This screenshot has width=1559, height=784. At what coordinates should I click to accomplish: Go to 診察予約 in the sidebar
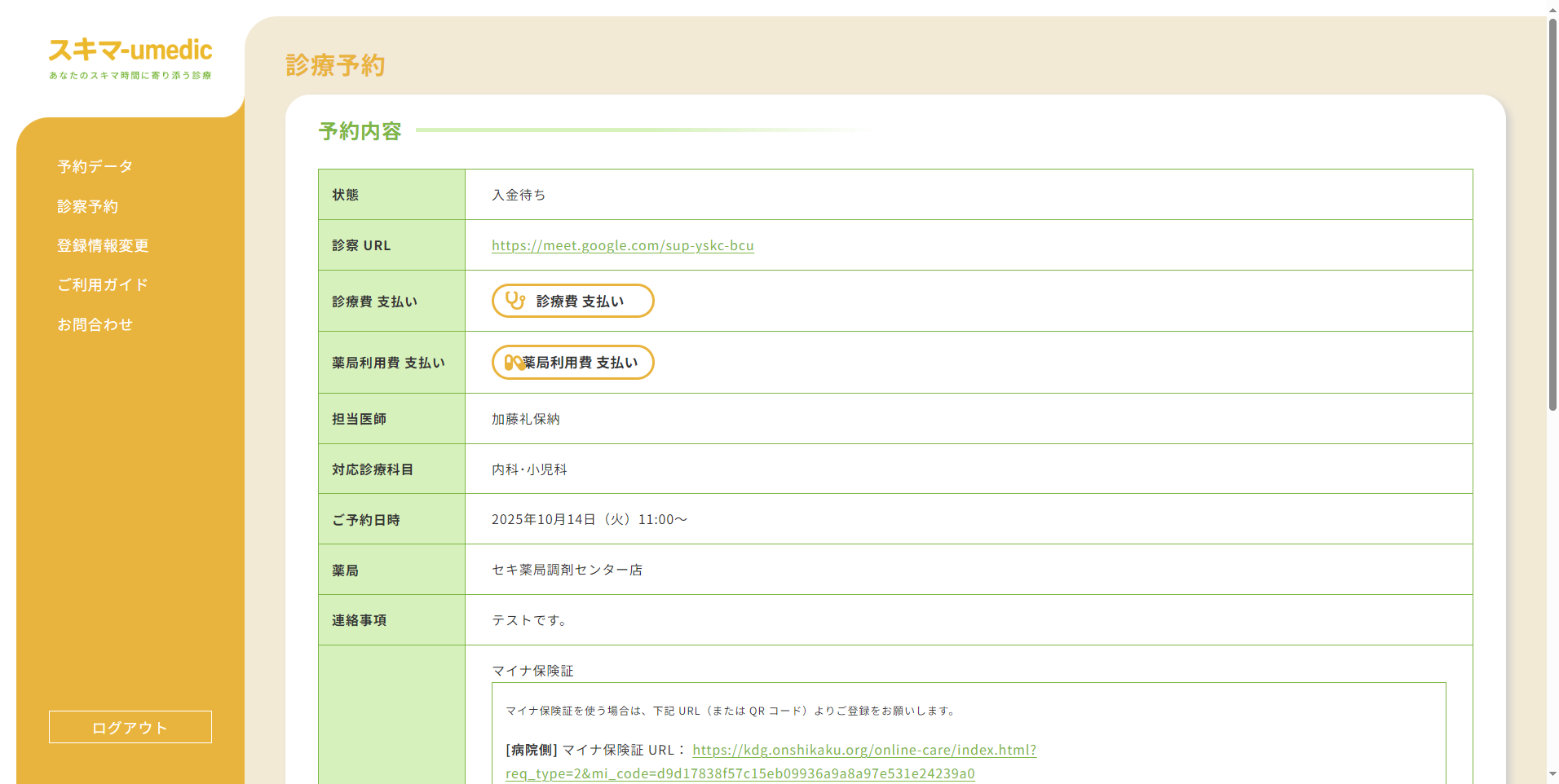87,206
